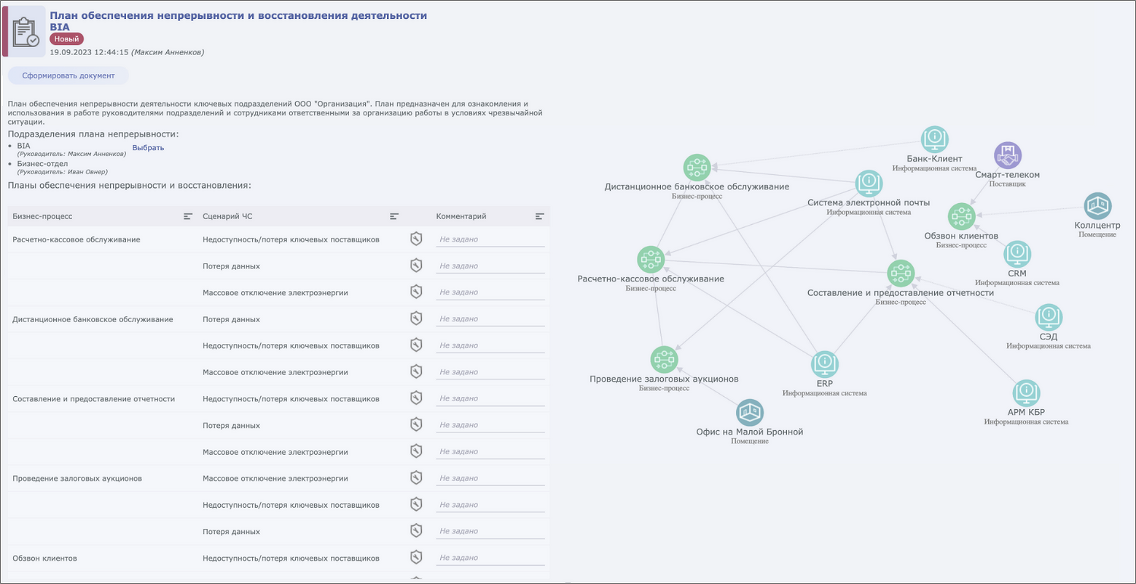Click the Офис на Малой Бронной node
The height and width of the screenshot is (584, 1136).
[750, 413]
